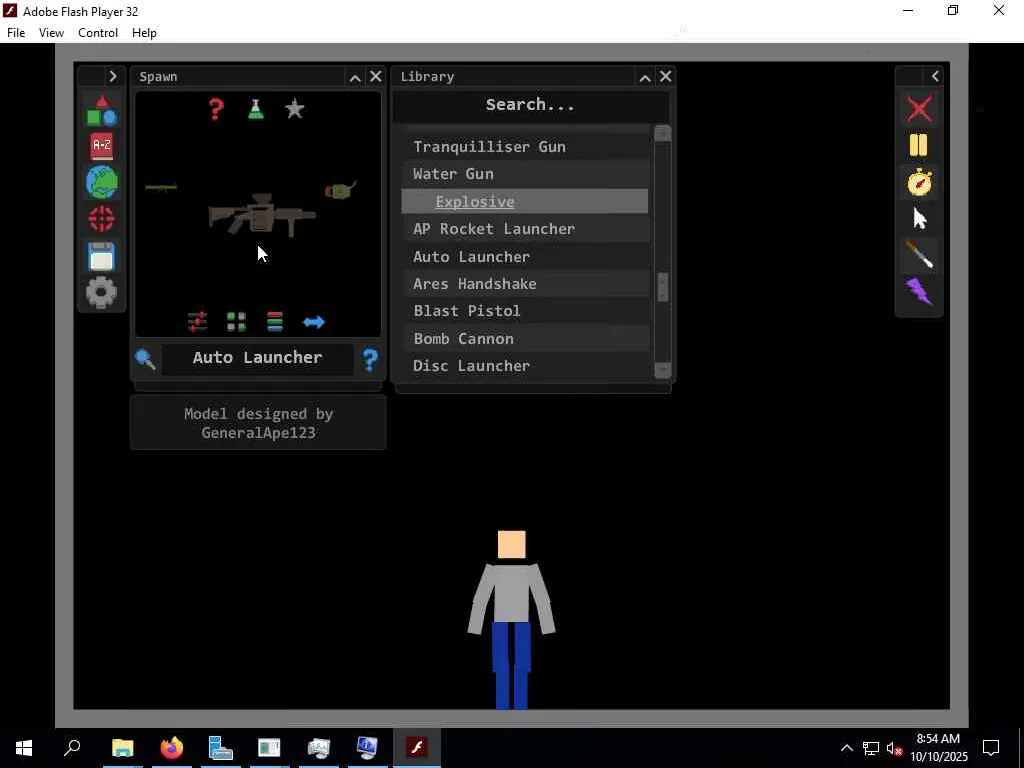The height and width of the screenshot is (768, 1024).
Task: Collapse the Library panel with up caret
Action: point(645,78)
